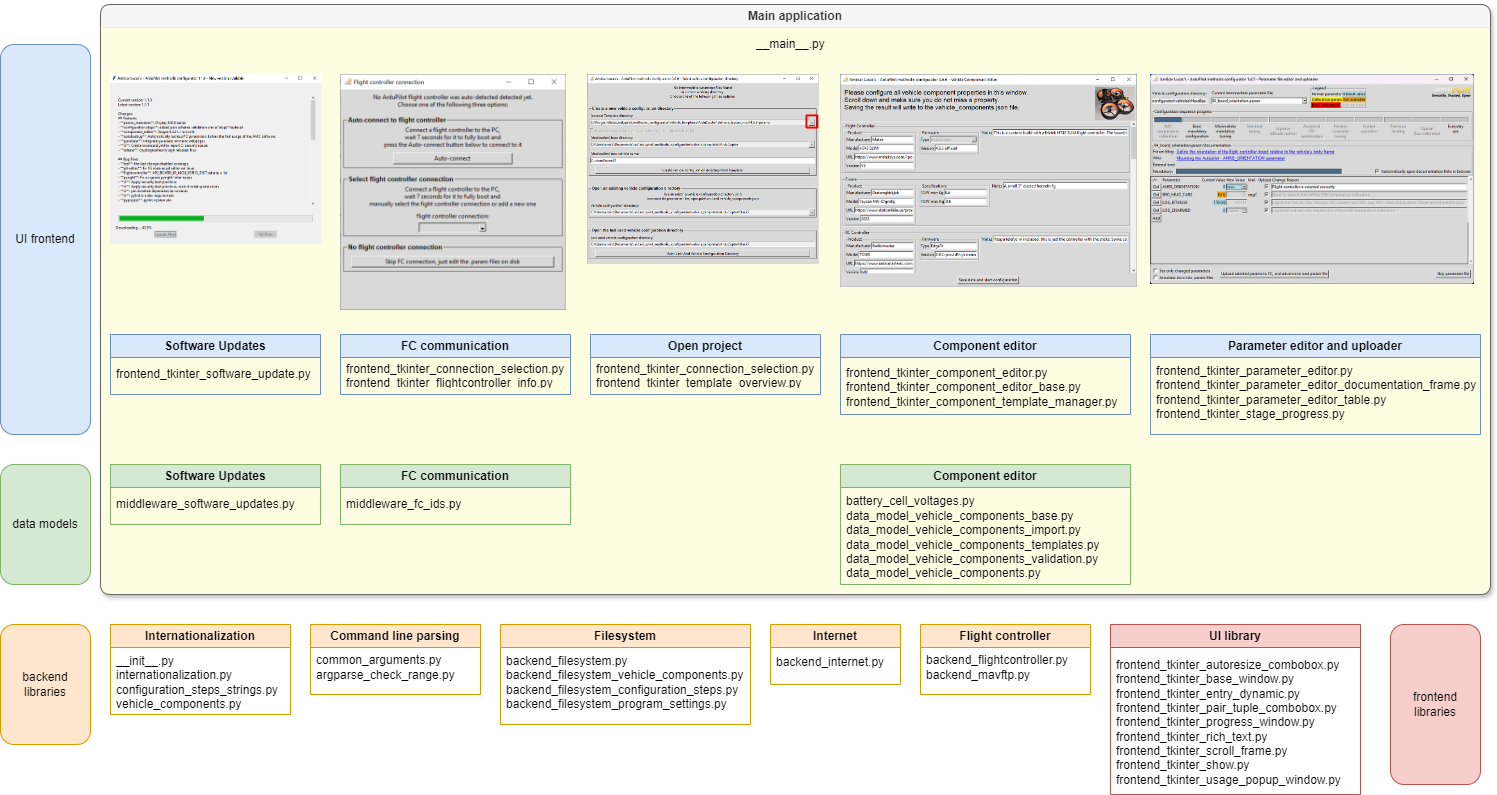Click middleware_fc_ids.py text
This screenshot has width=1497, height=795.
tap(403, 503)
